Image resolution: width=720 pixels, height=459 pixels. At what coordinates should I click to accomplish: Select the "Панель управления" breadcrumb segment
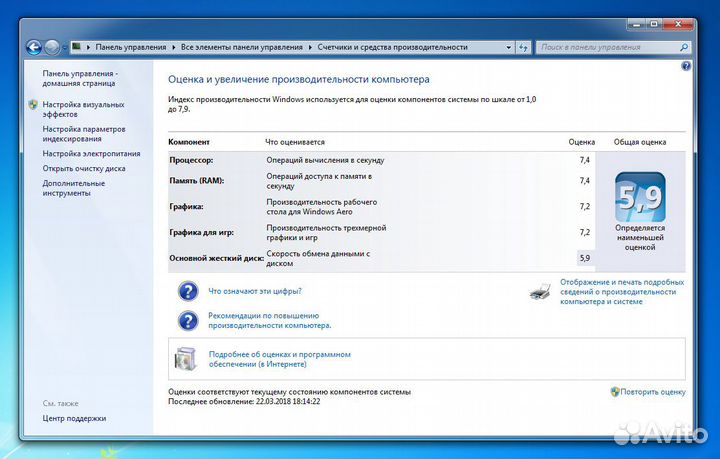coord(130,47)
